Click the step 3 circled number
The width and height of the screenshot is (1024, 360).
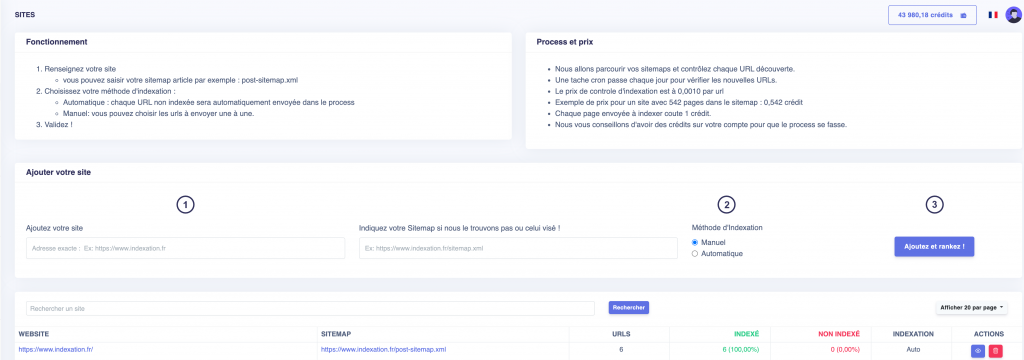click(x=935, y=205)
